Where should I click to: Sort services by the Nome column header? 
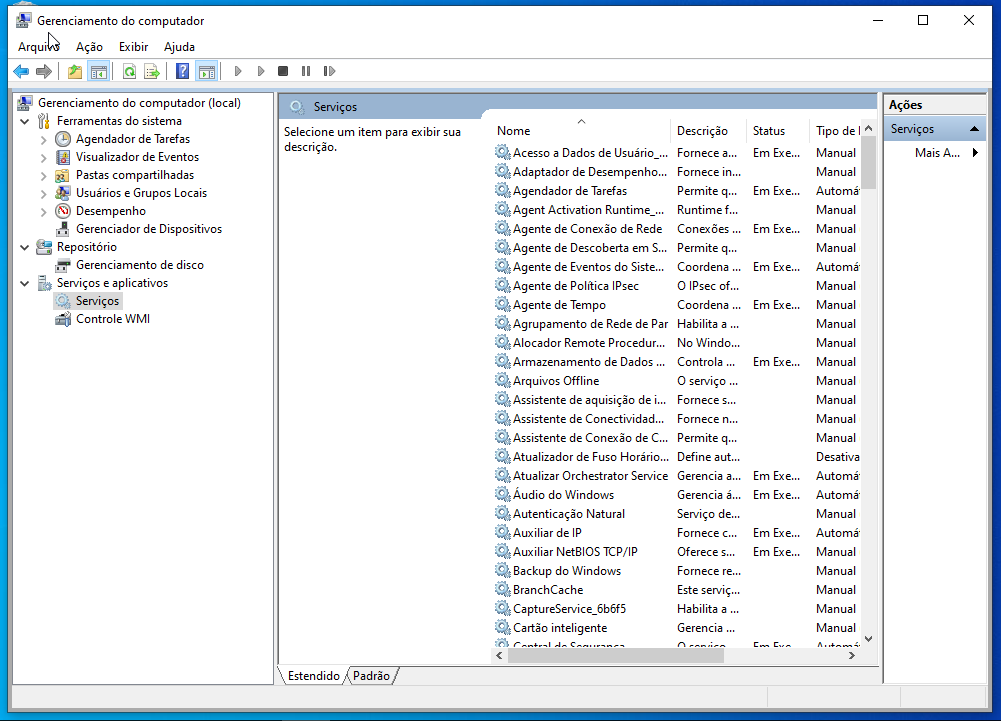(x=581, y=130)
